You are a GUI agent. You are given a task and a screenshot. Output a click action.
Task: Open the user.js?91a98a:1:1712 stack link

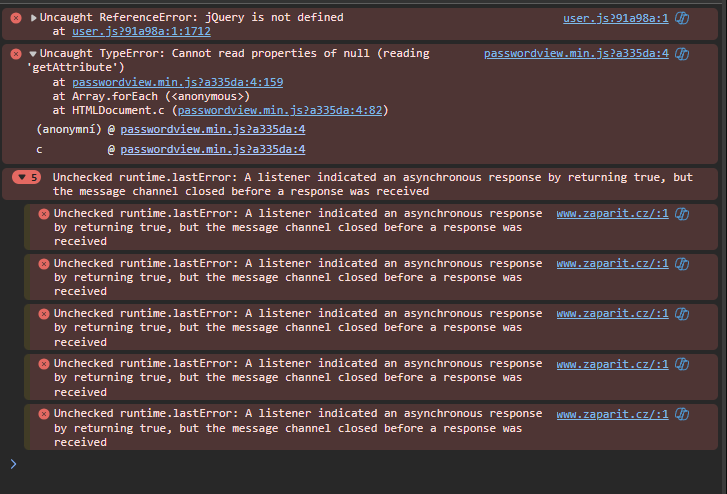[141, 32]
